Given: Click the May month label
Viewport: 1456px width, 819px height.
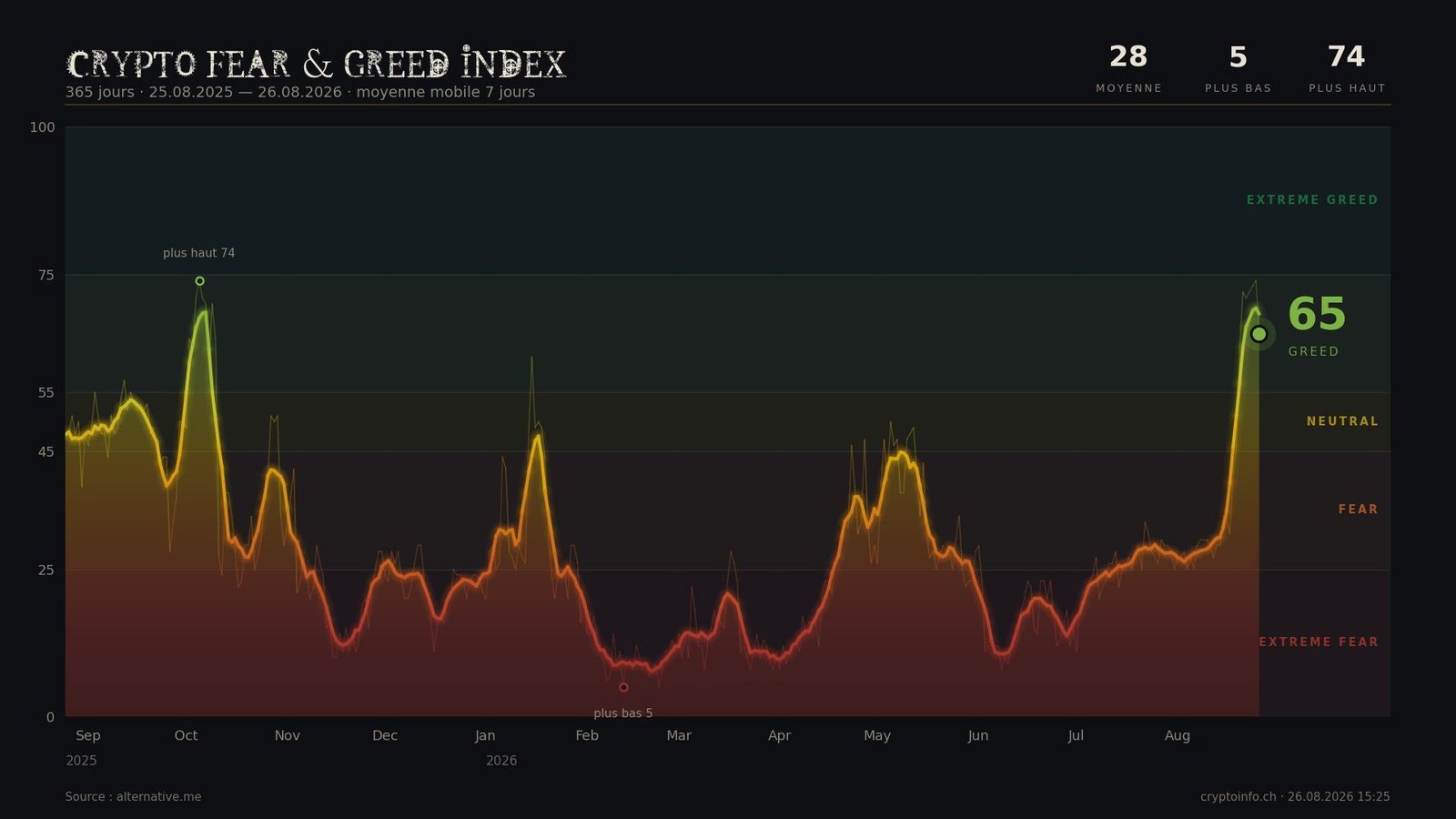Looking at the screenshot, I should point(877,735).
